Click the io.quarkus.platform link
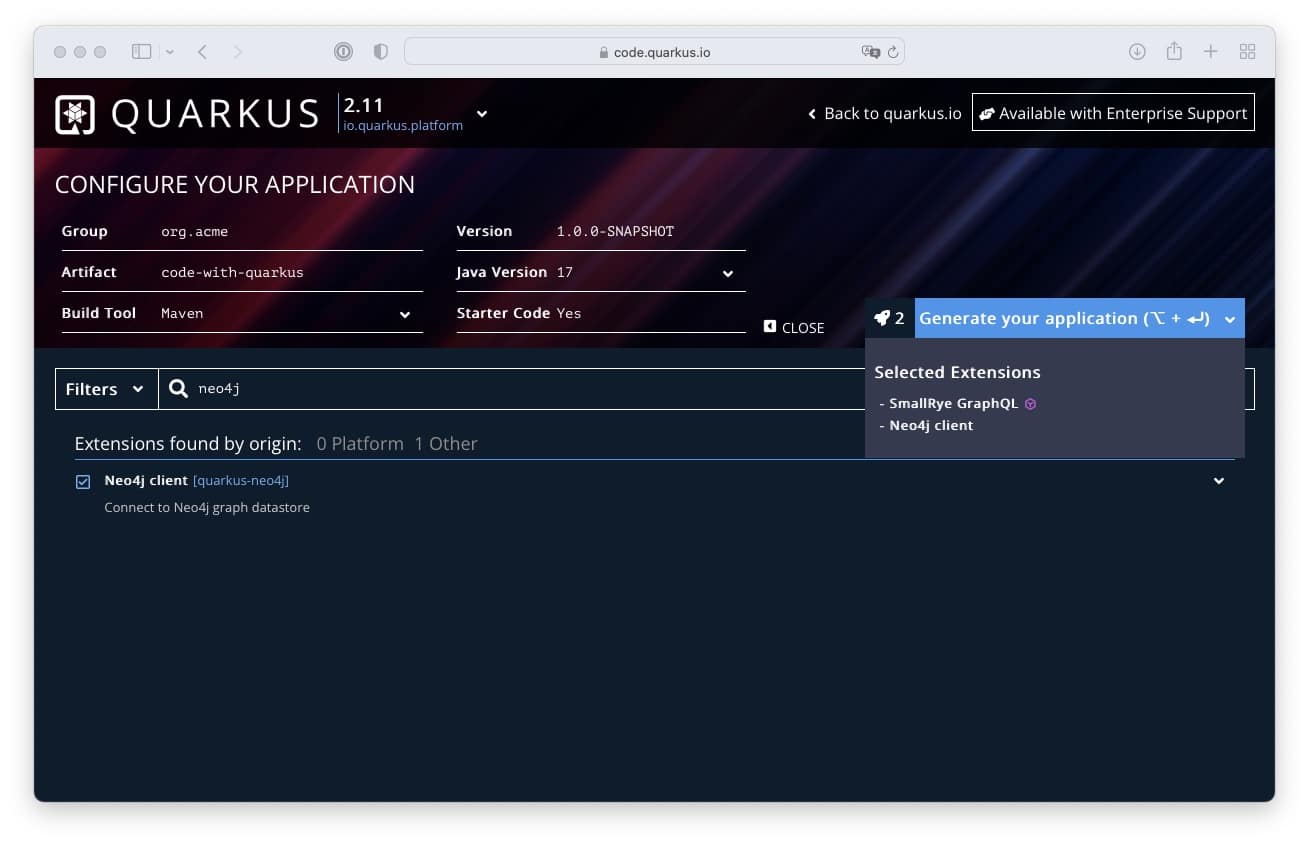Viewport: 1309px width, 844px height. (403, 126)
